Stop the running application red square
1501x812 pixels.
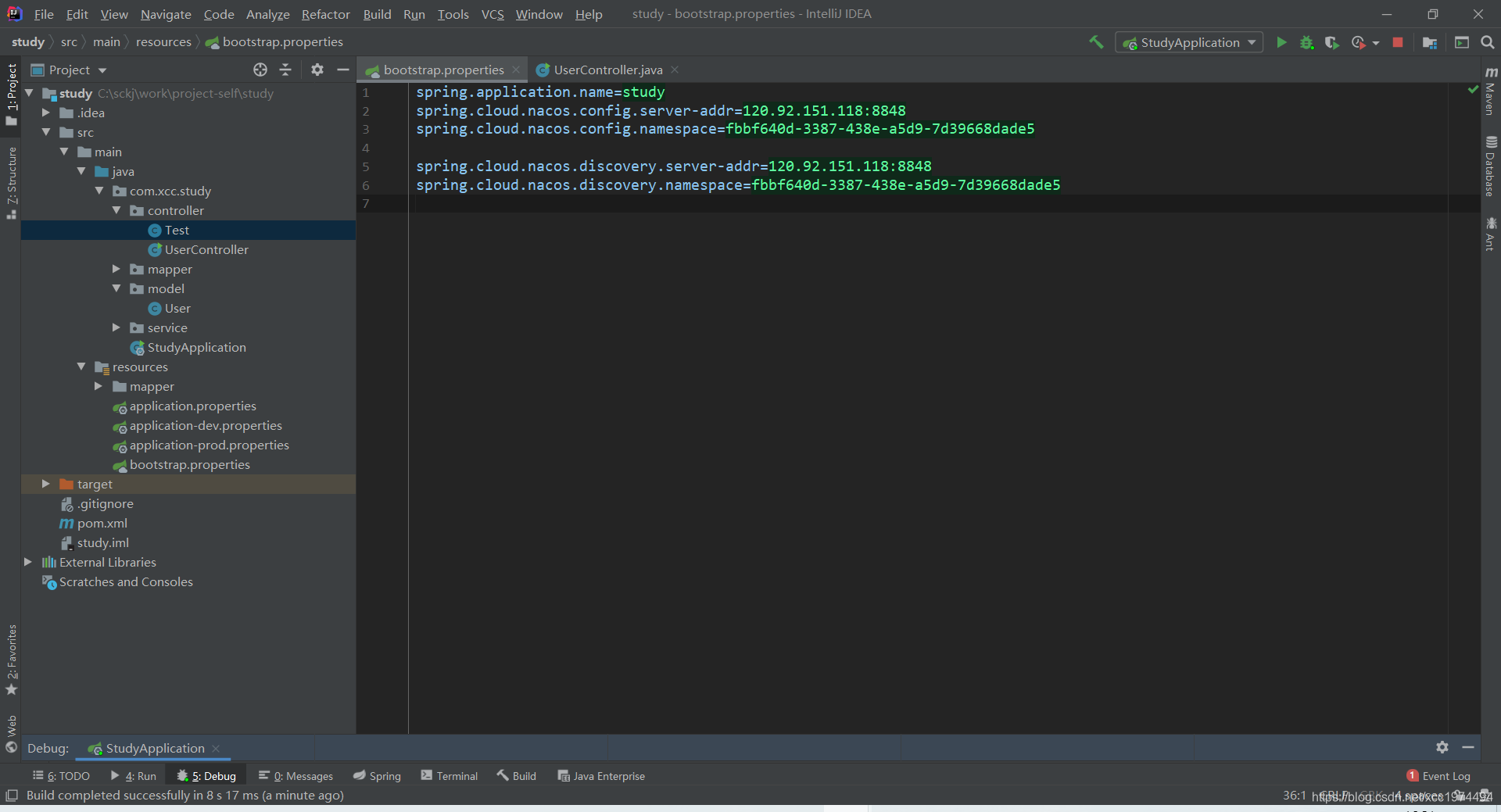pyautogui.click(x=1398, y=42)
